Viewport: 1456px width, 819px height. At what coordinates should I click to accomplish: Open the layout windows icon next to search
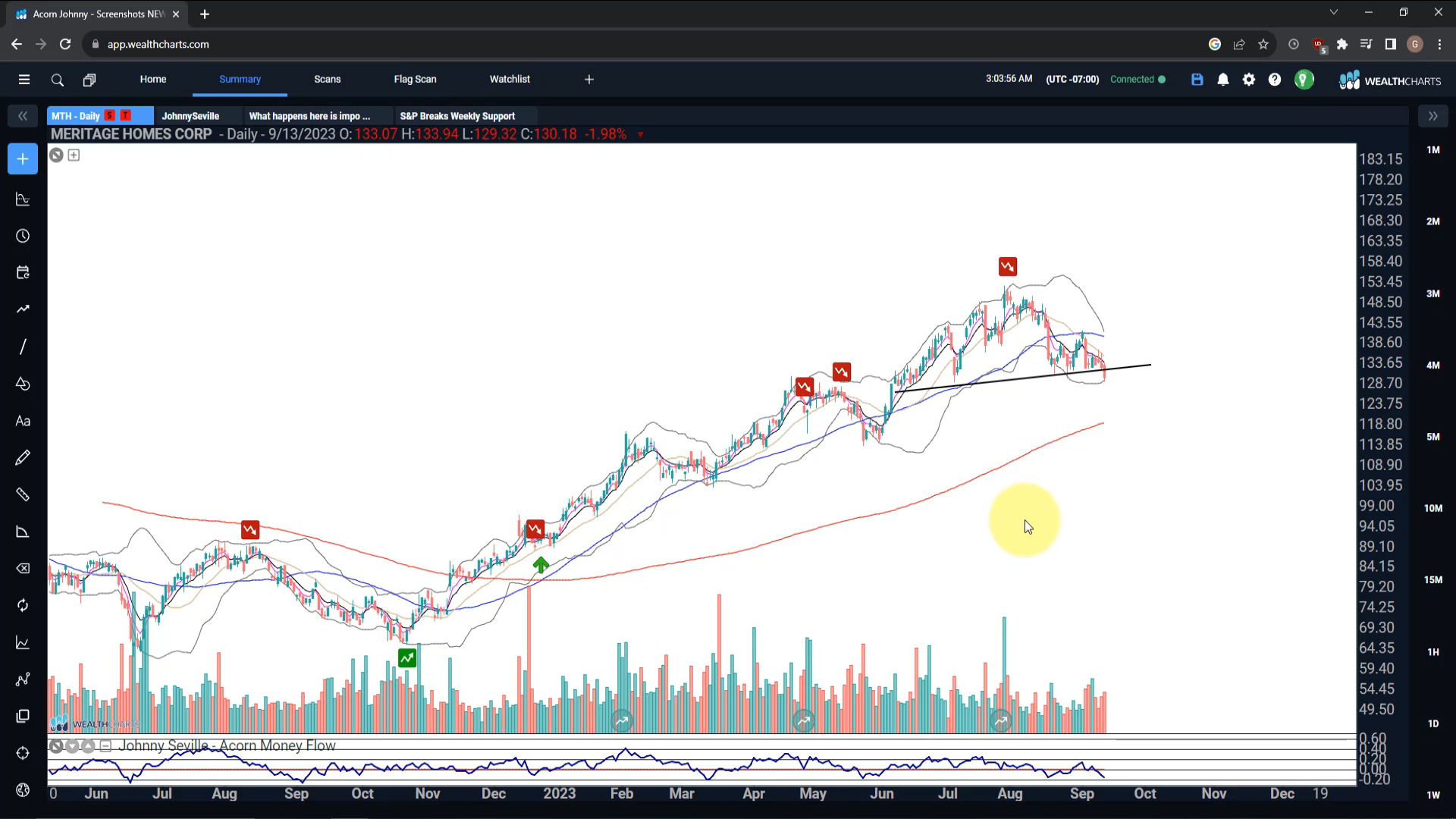click(x=89, y=80)
